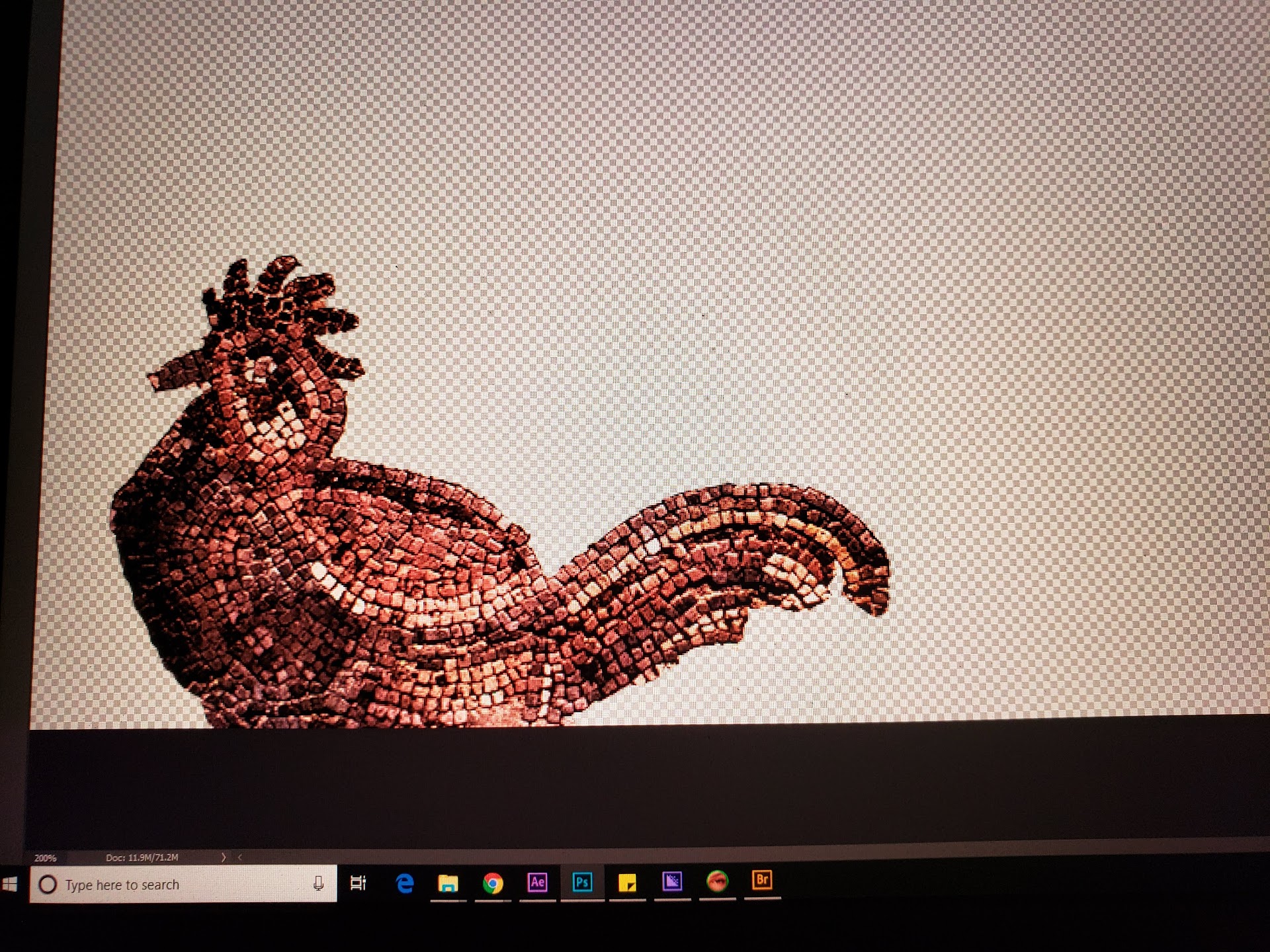
Task: Switch to Adobe Bridge in the taskbar
Action: 762,880
